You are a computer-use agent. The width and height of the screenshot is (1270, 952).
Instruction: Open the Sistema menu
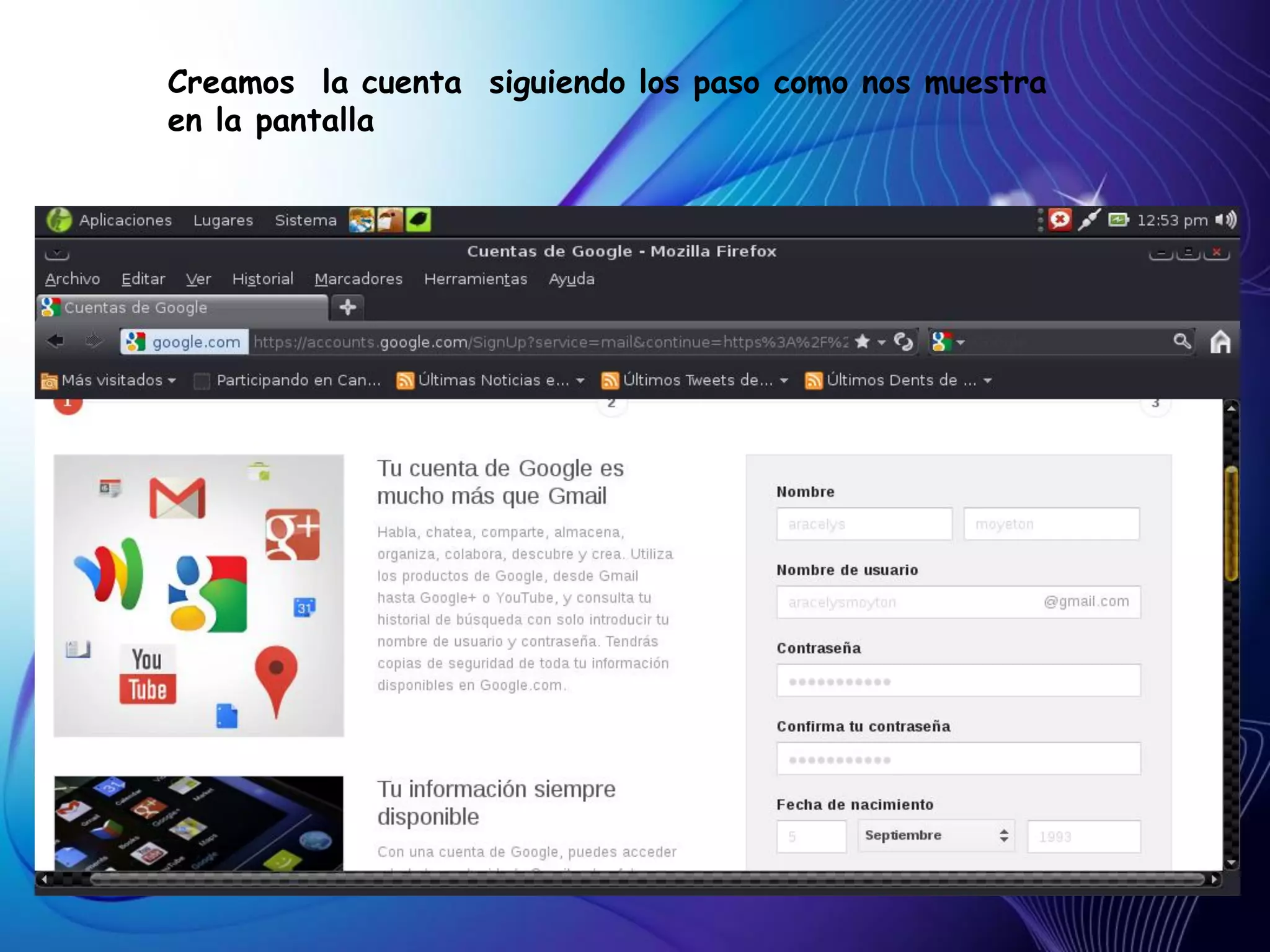point(306,220)
